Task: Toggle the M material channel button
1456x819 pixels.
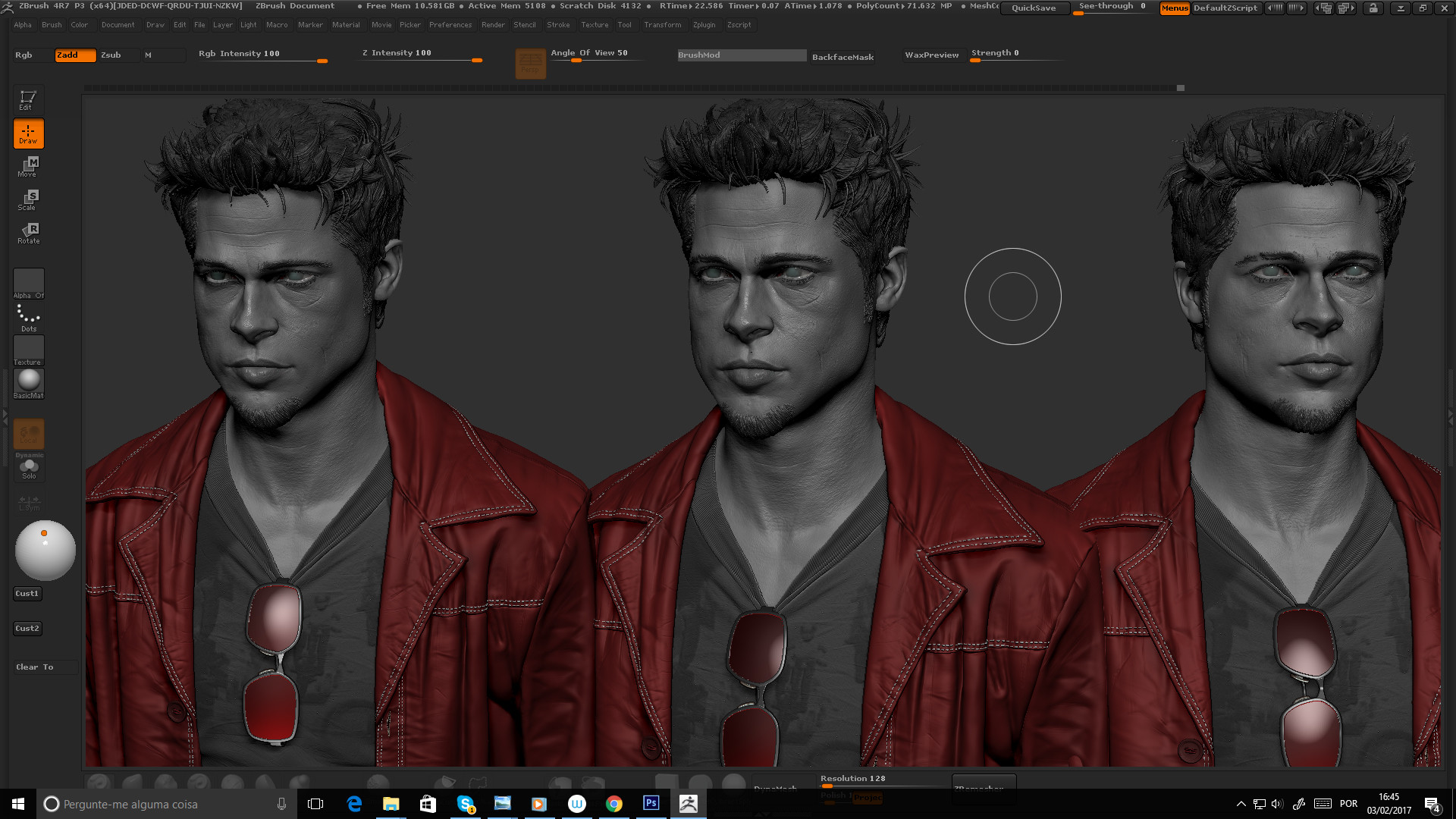Action: coord(163,55)
